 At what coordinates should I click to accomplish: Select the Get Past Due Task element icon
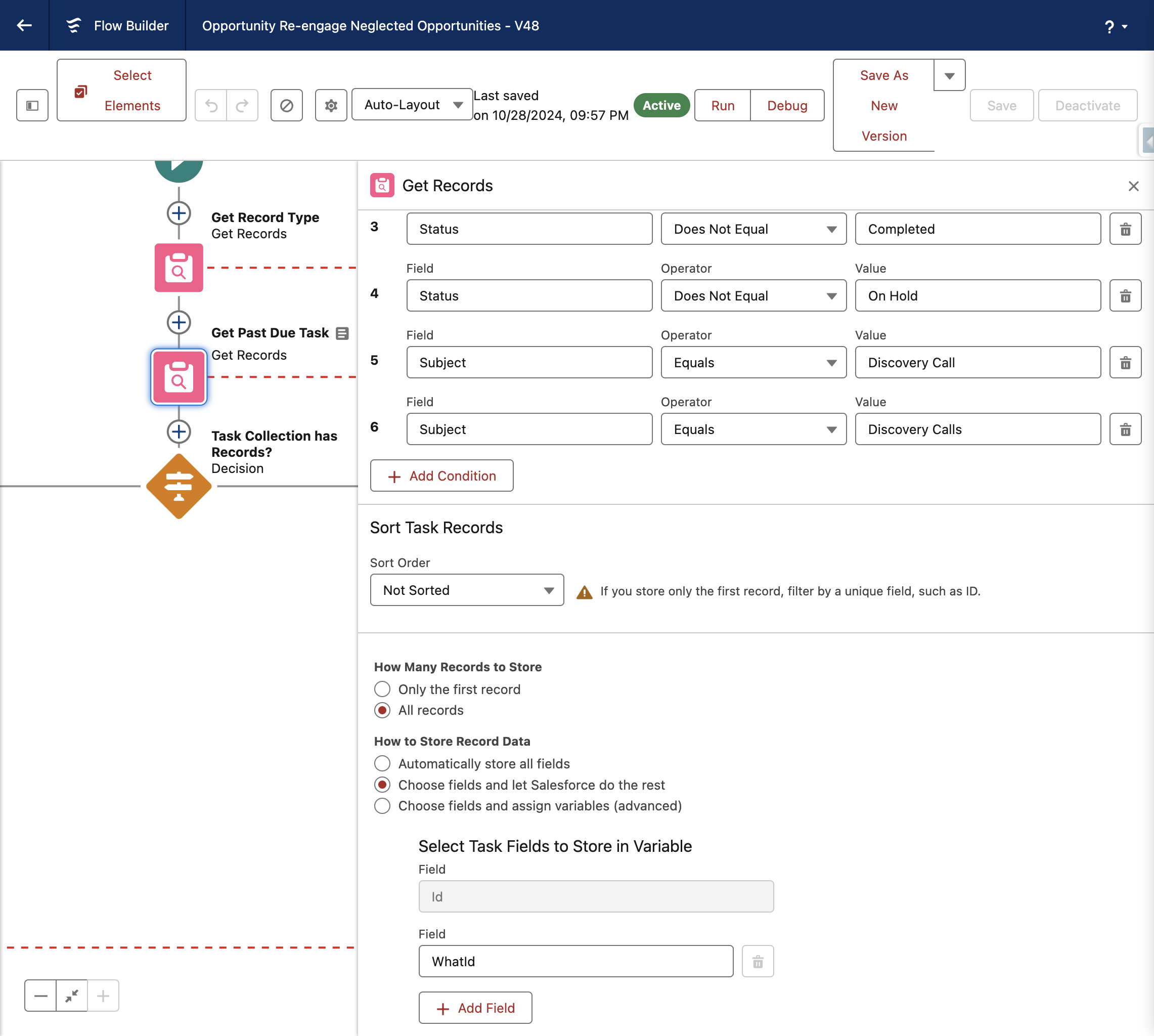coord(179,377)
